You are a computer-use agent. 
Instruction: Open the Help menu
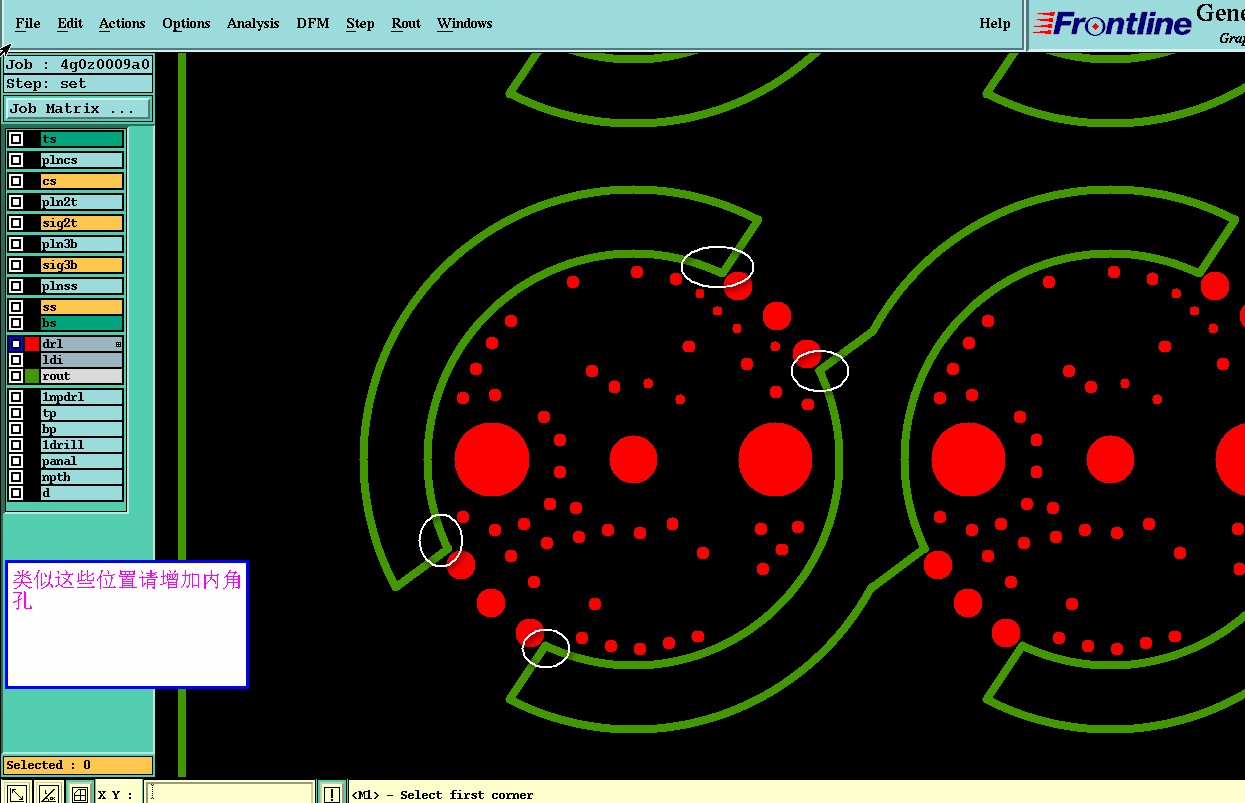tap(995, 23)
